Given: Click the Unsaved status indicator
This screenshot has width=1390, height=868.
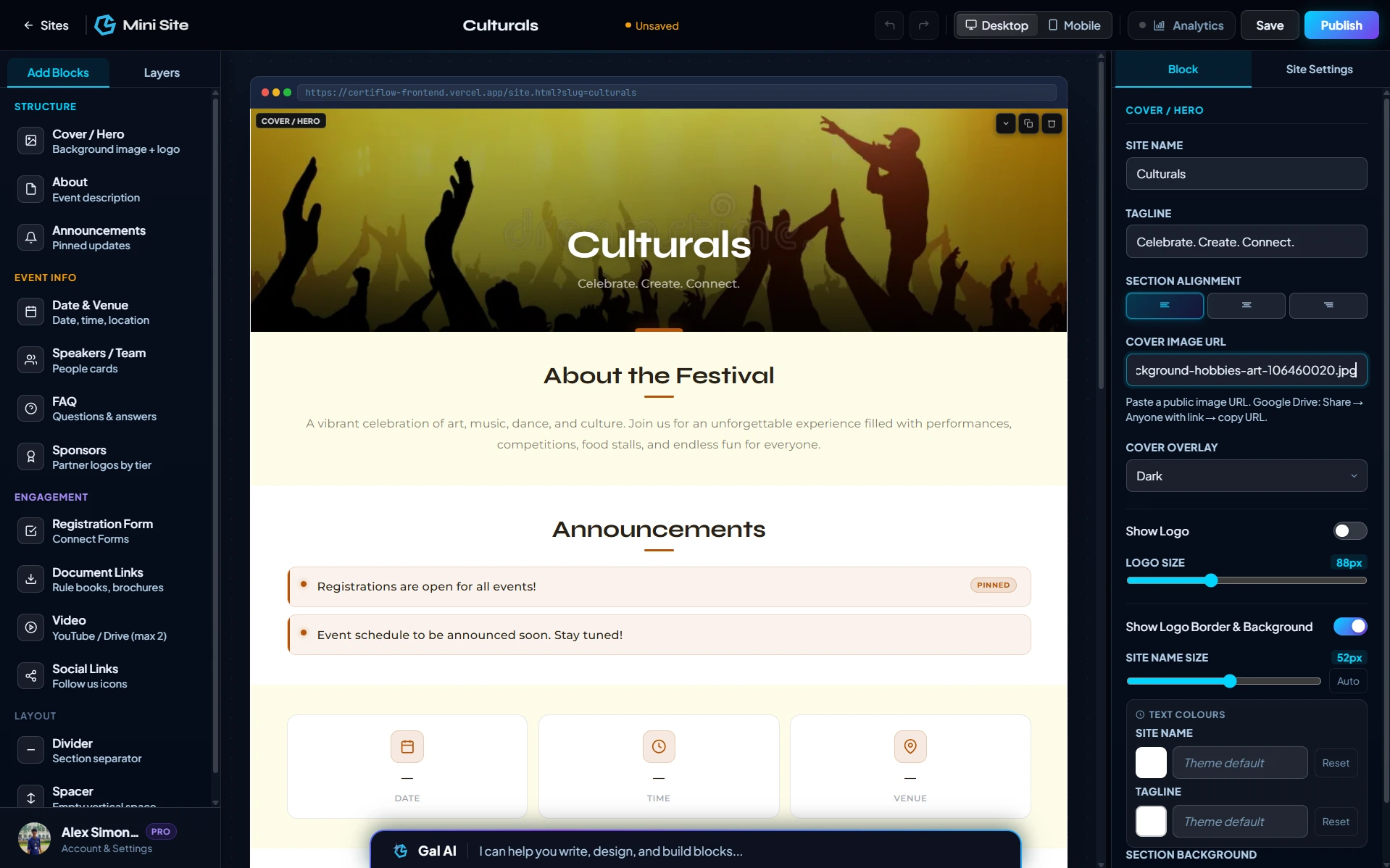Looking at the screenshot, I should [x=652, y=26].
